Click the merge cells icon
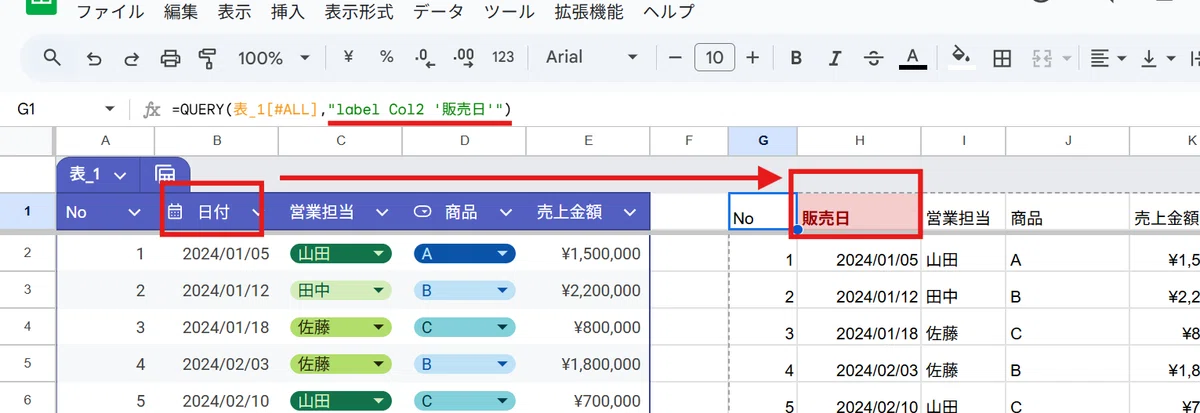This screenshot has width=1200, height=413. [x=1043, y=58]
